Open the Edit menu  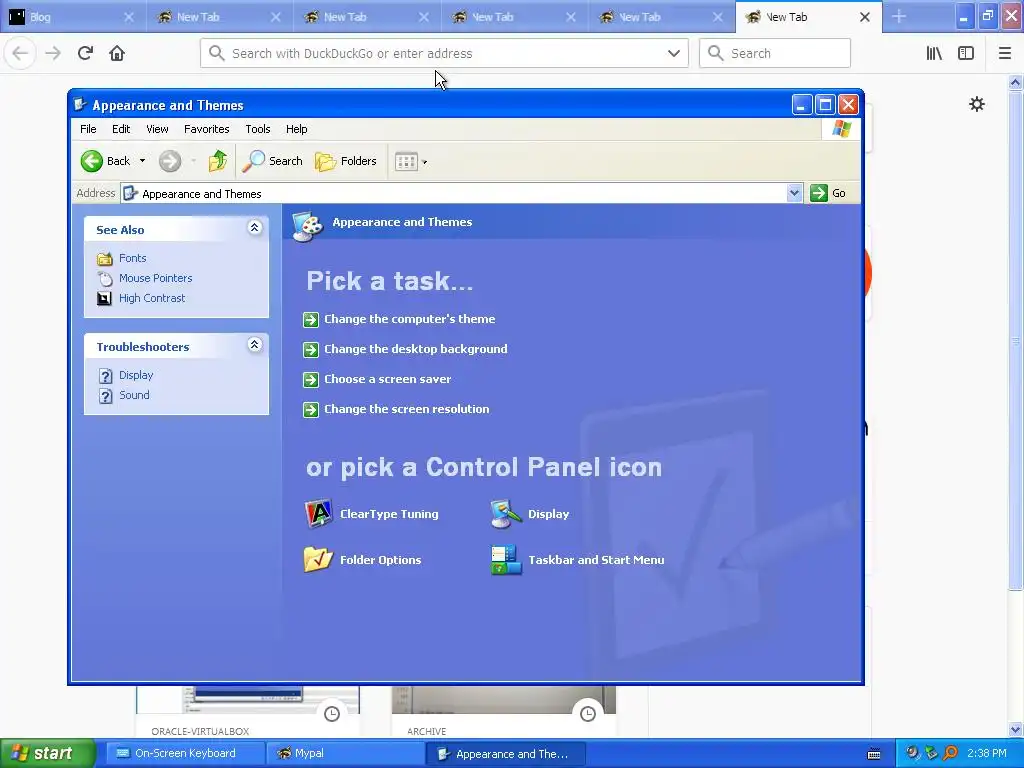pyautogui.click(x=121, y=129)
